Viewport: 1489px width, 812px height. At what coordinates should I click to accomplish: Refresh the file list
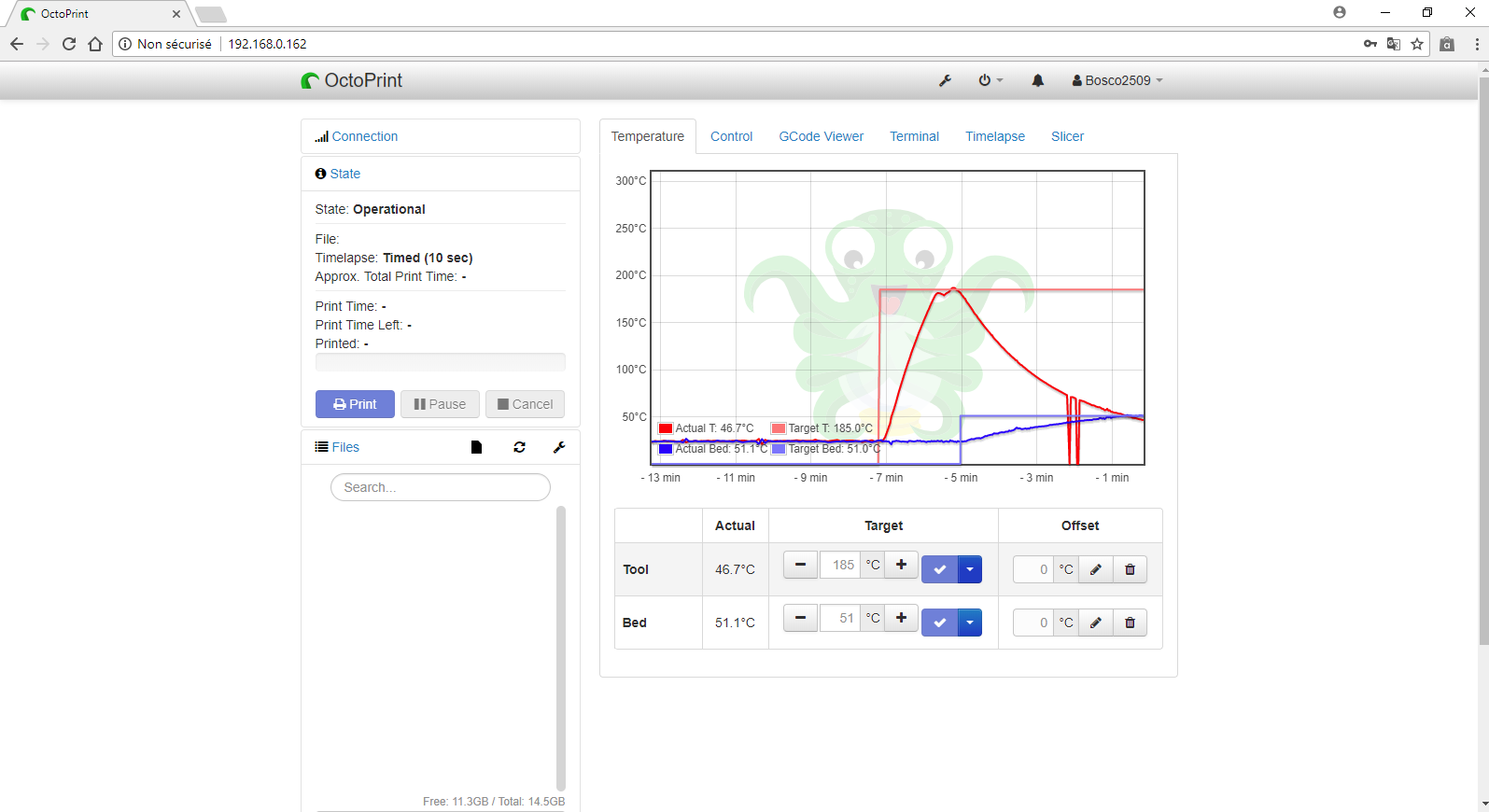[519, 447]
